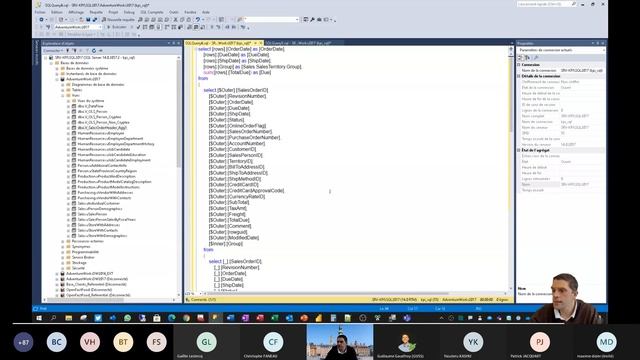Select the OpenFactFood database node
Viewport: 640px width, 360px height.
click(x=89, y=289)
